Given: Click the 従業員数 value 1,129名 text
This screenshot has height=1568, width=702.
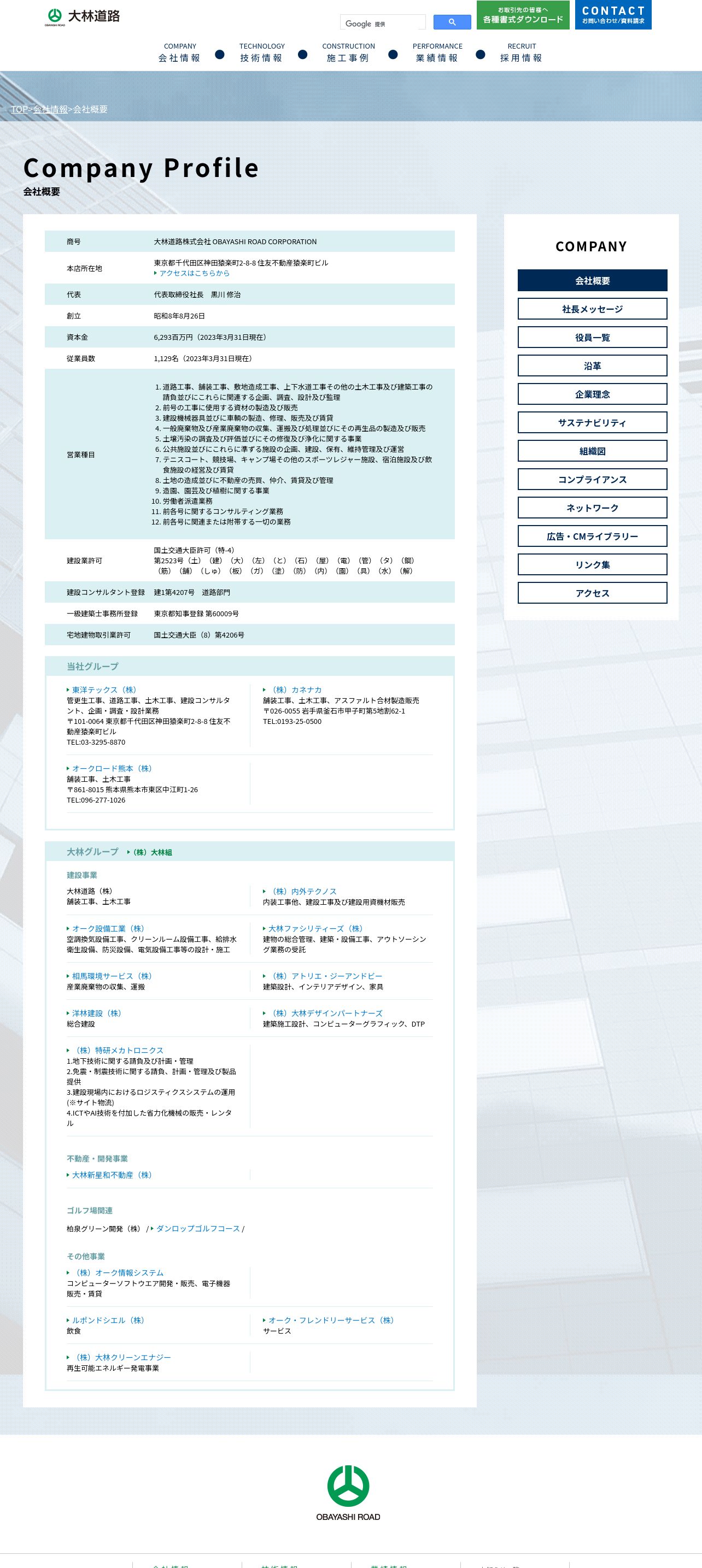Looking at the screenshot, I should click(203, 358).
